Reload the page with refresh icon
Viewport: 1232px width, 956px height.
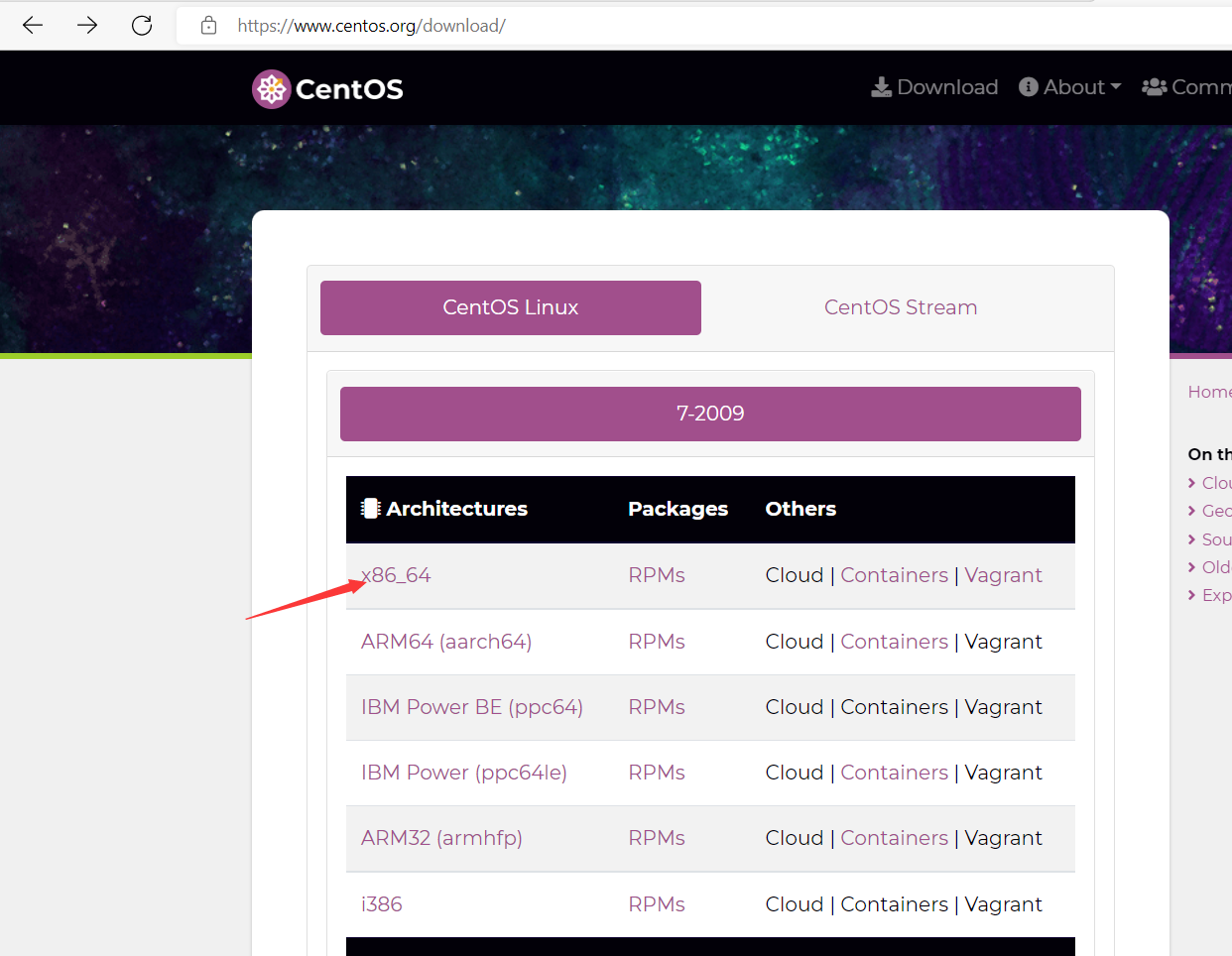142,26
